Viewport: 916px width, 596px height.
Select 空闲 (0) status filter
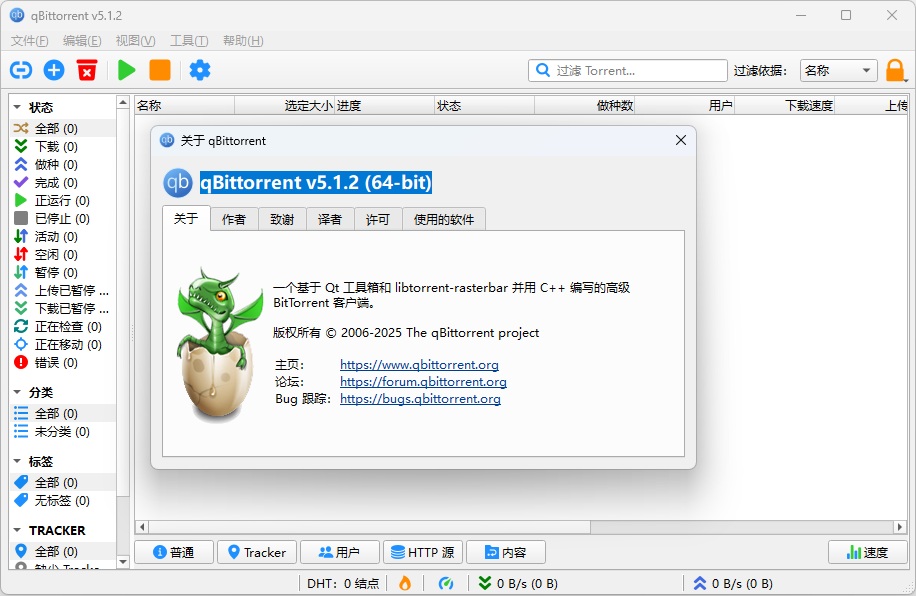56,254
